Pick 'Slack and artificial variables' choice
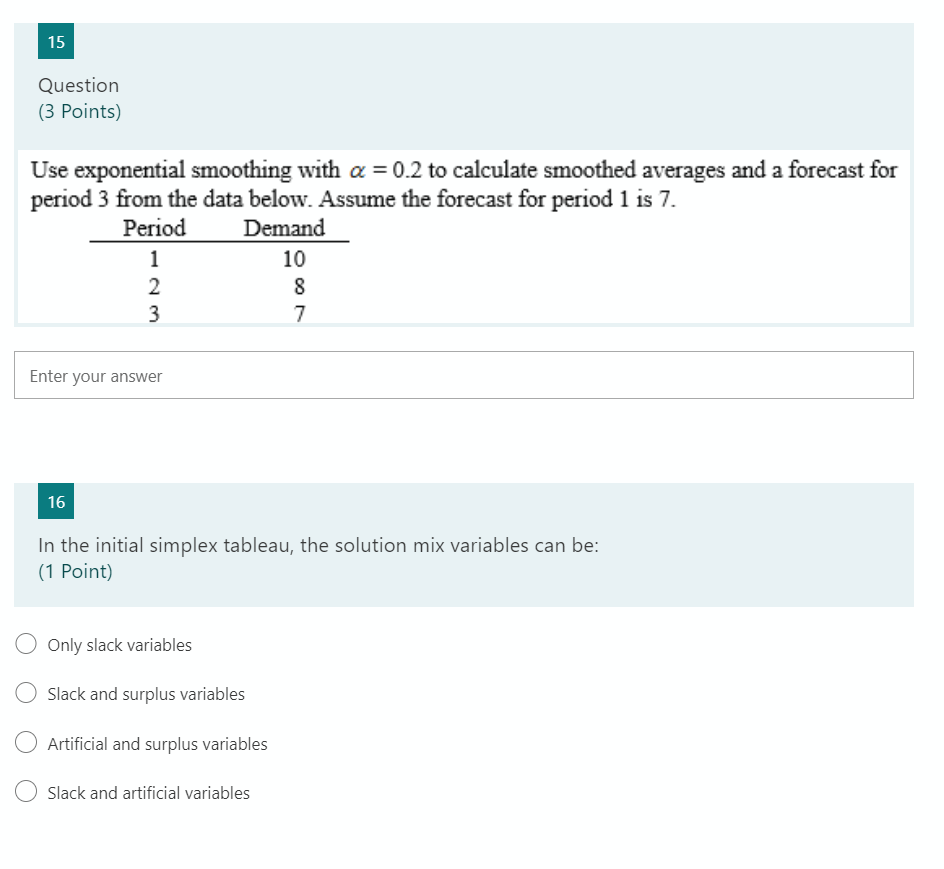 [x=148, y=792]
